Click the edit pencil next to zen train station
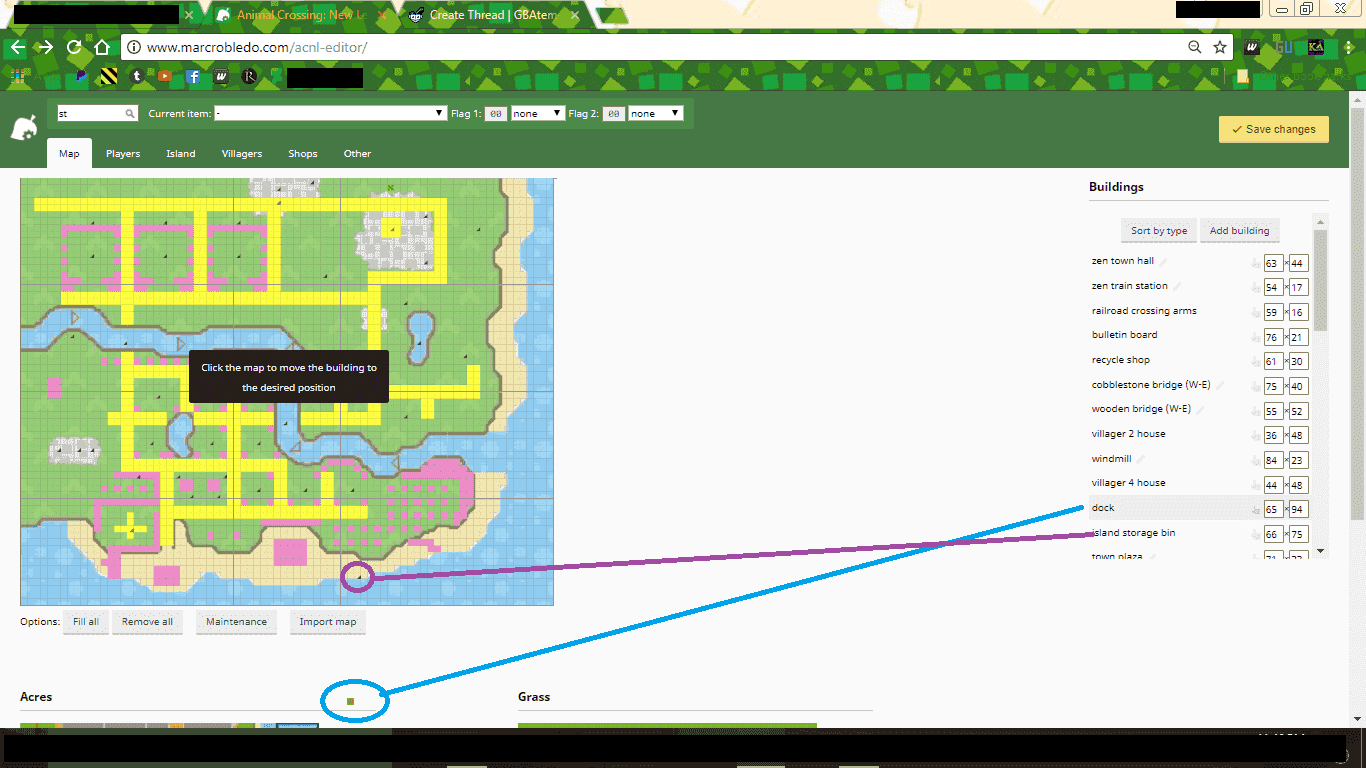Viewport: 1366px width, 768px height. pos(1177,286)
